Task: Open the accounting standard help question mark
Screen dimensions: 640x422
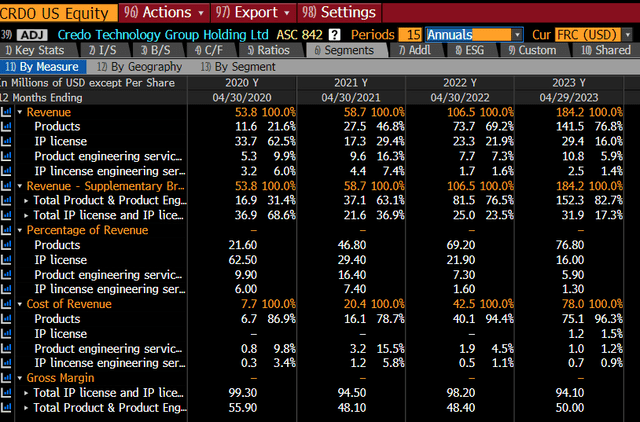Action: (x=334, y=35)
